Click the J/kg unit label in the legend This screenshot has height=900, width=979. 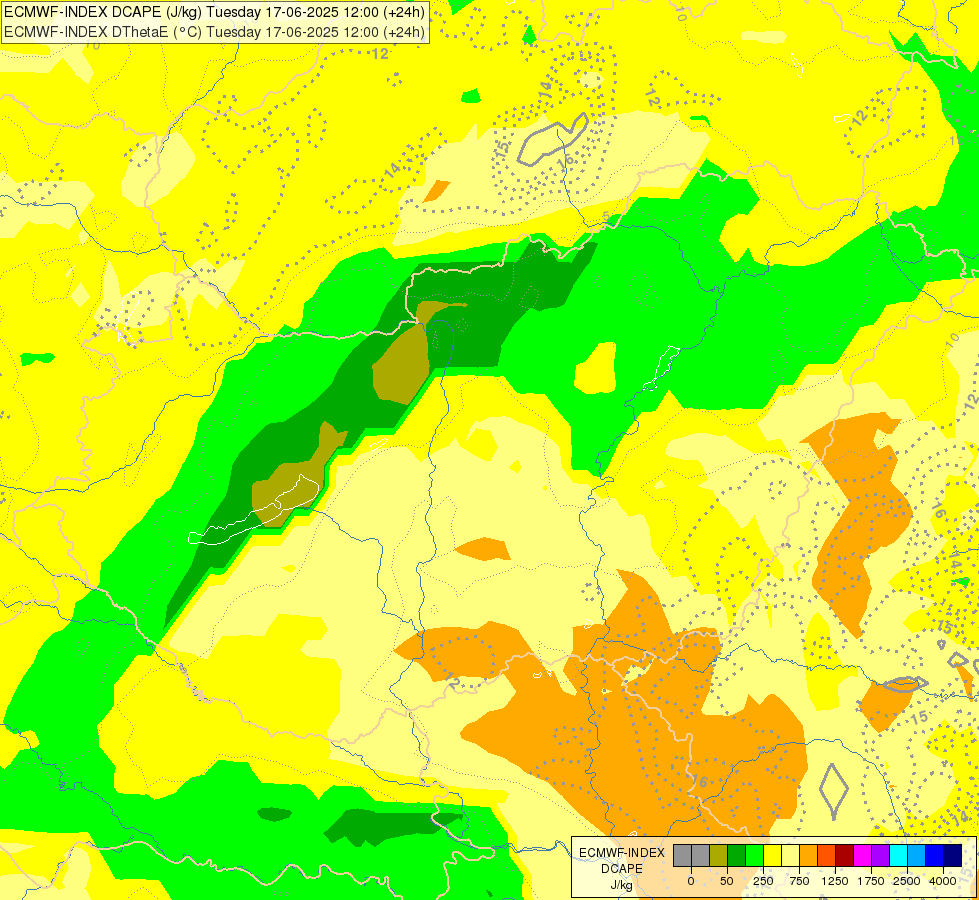tap(622, 885)
